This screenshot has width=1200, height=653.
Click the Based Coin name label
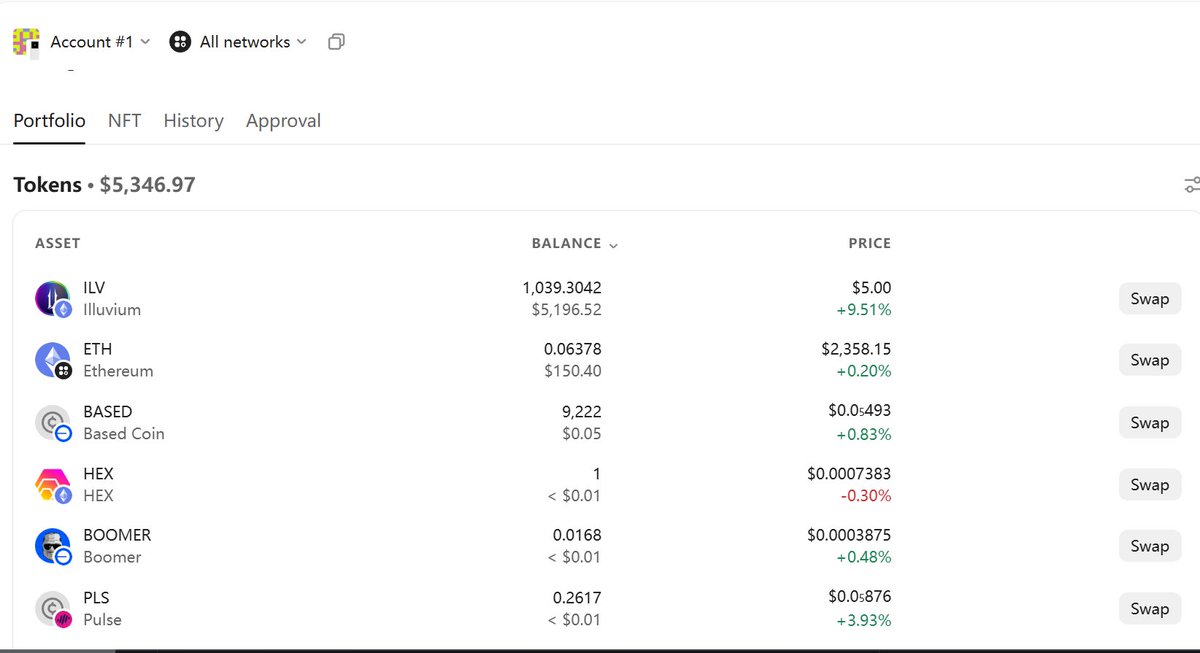pos(124,434)
